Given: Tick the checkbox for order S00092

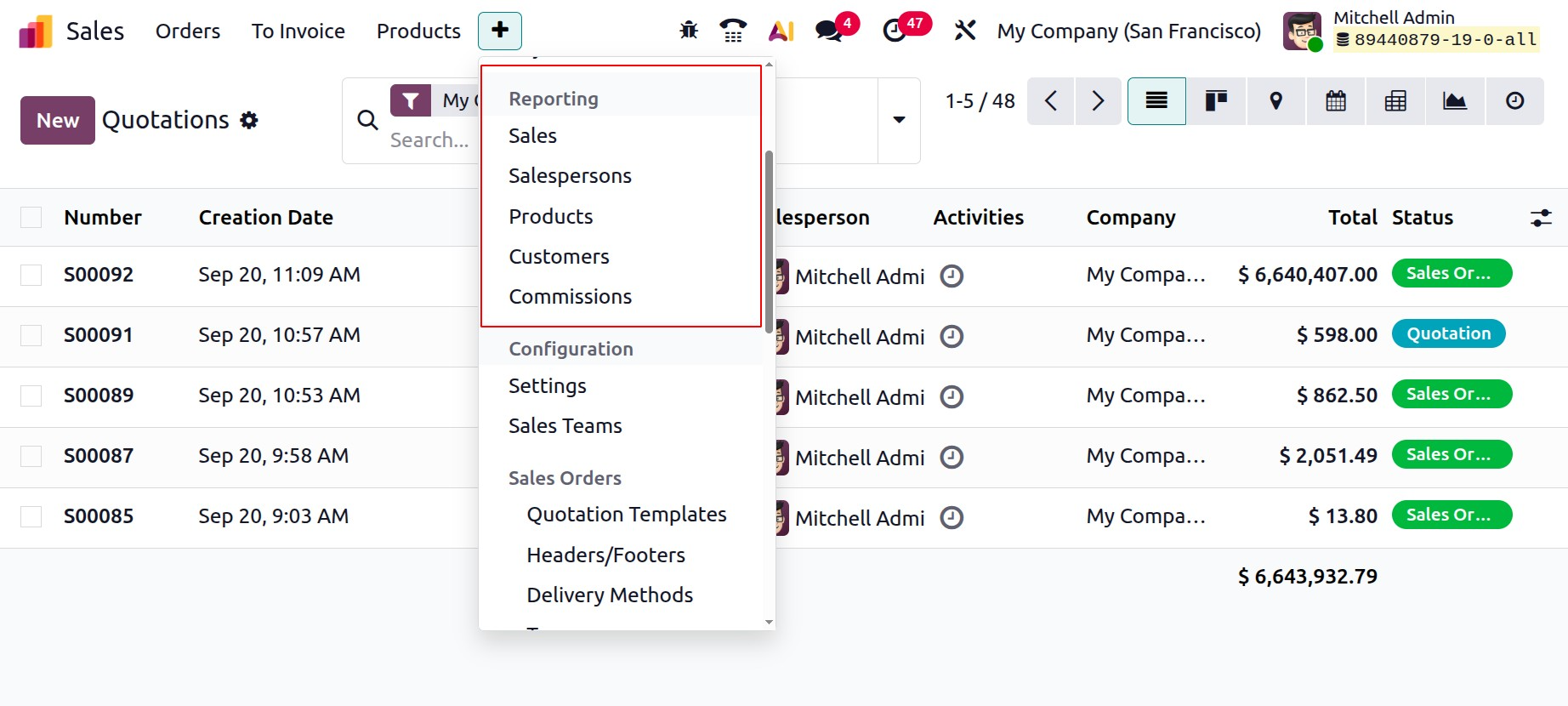Looking at the screenshot, I should coord(31,275).
